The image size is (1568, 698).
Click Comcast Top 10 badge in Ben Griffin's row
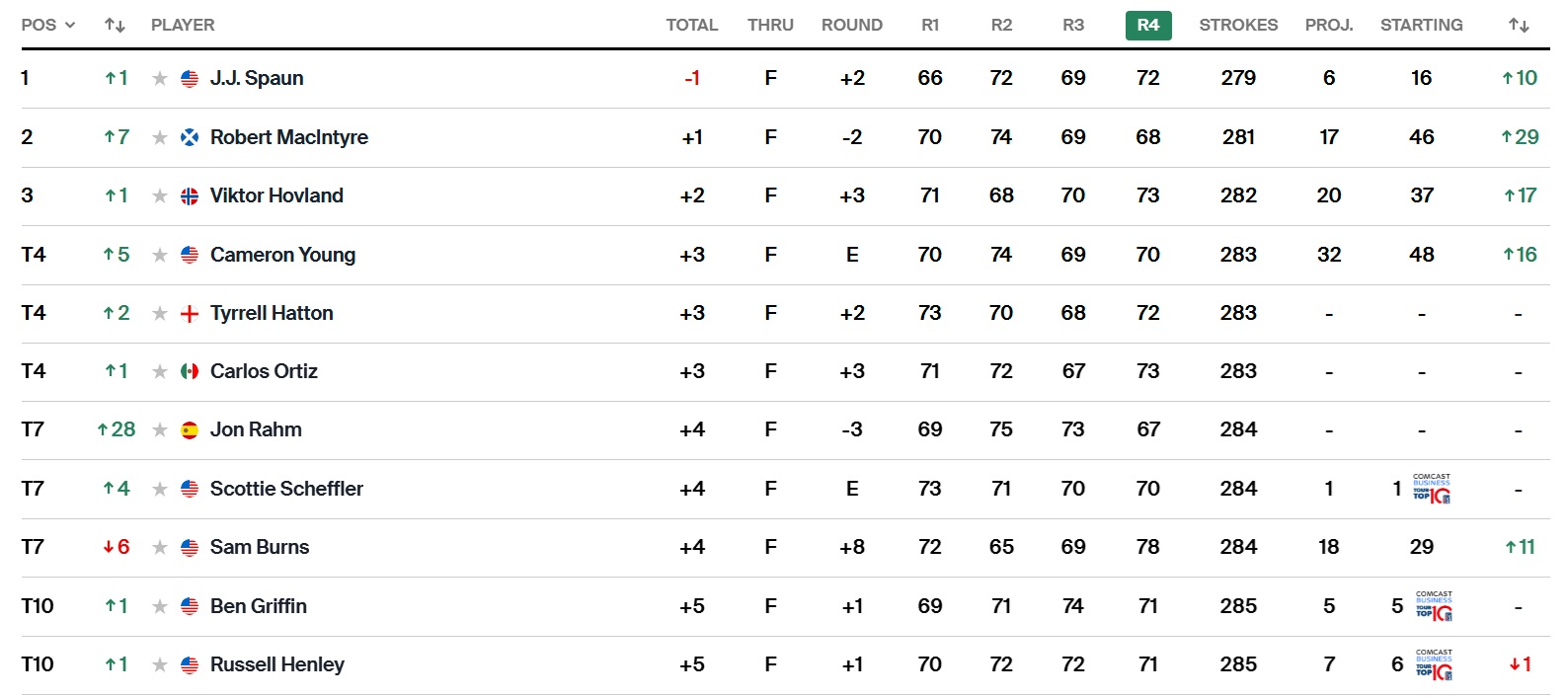point(1434,606)
